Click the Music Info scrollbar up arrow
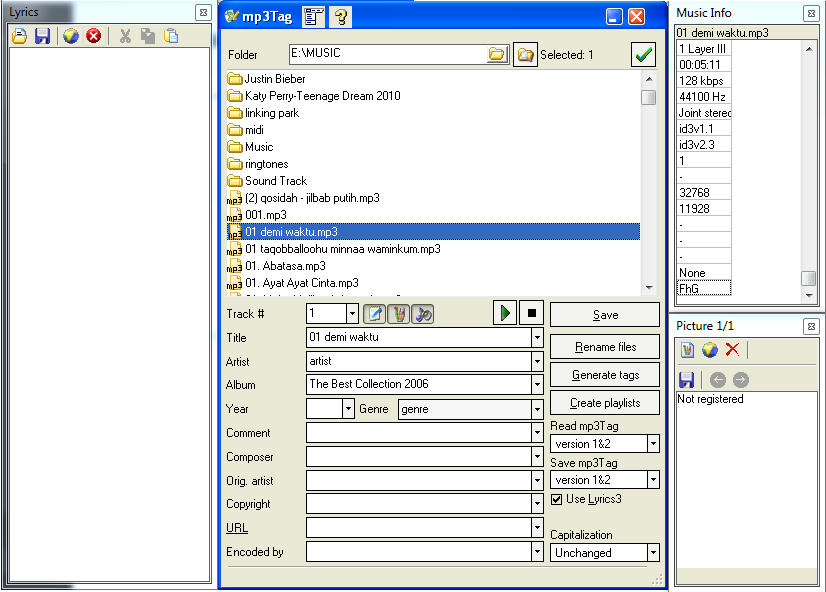The image size is (826, 592). [809, 49]
